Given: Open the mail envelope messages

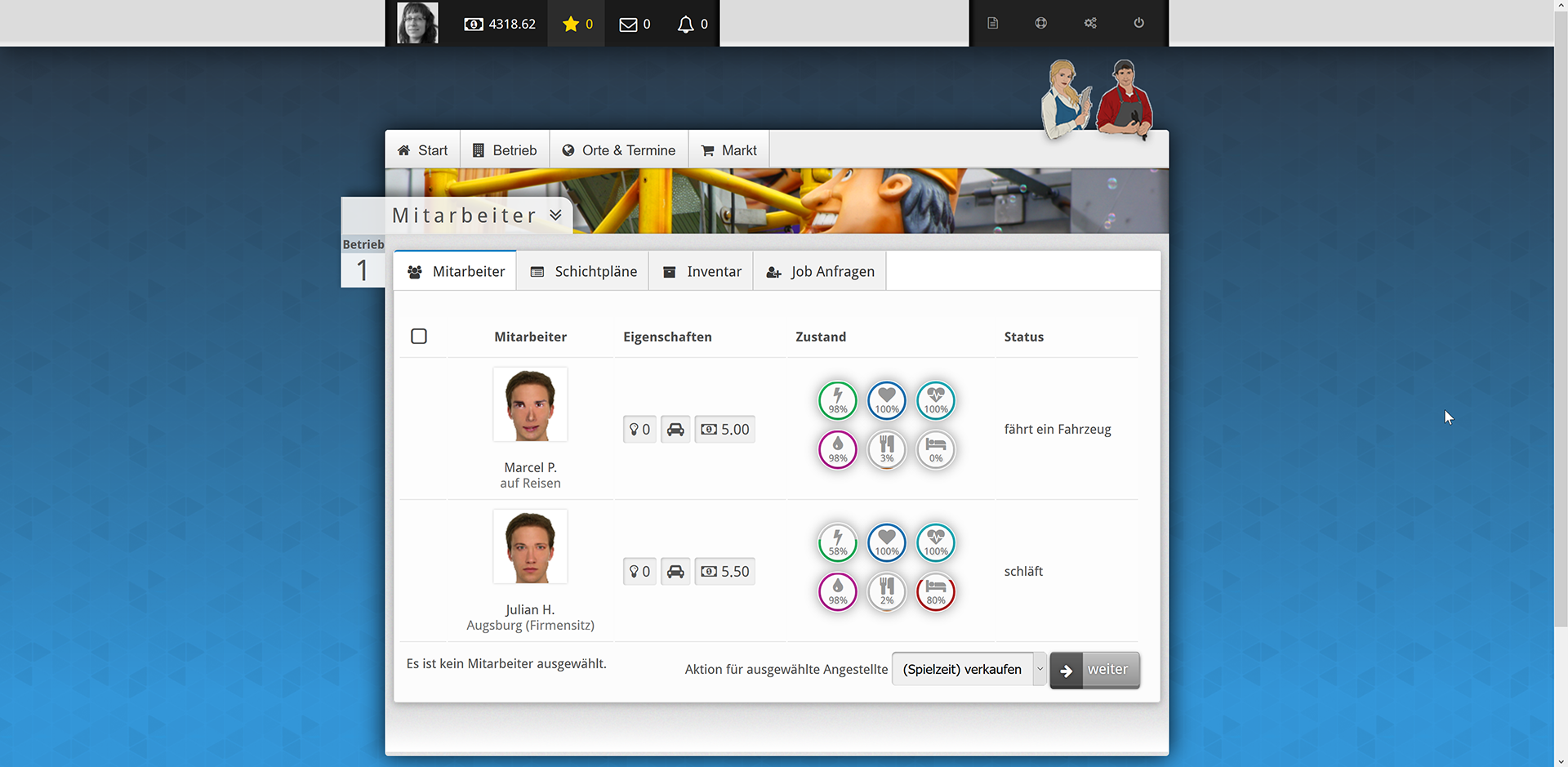Looking at the screenshot, I should (x=628, y=25).
